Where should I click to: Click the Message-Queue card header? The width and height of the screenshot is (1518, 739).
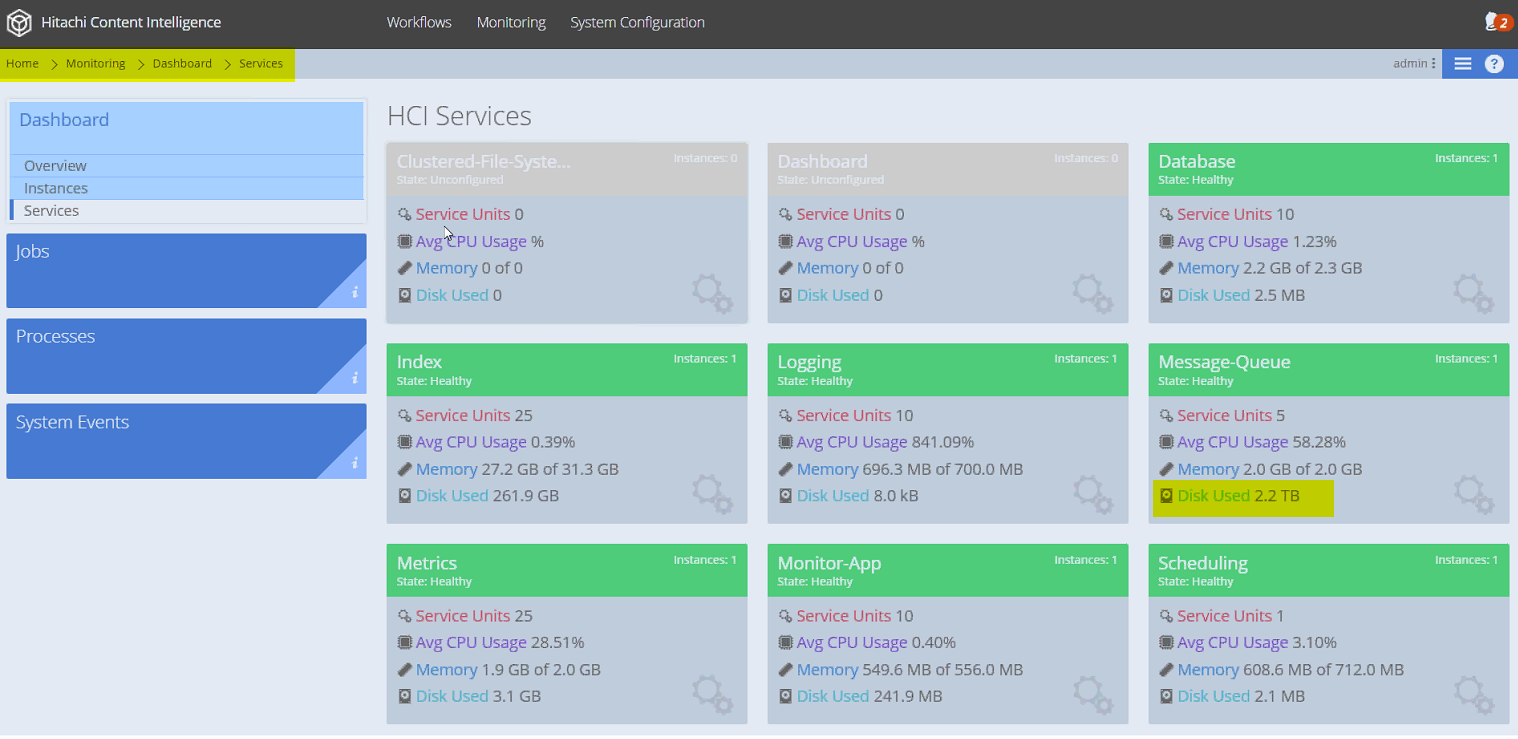click(x=1329, y=370)
